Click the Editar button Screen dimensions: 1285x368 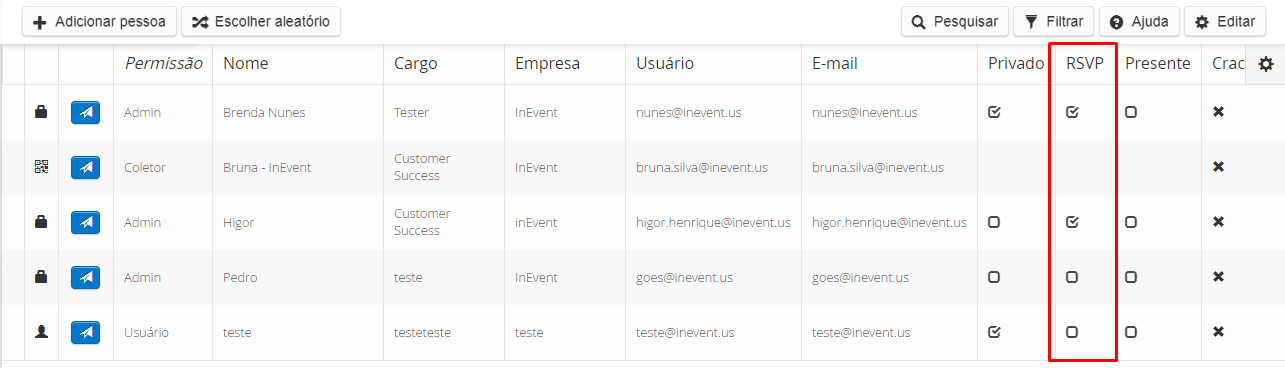coord(1225,21)
